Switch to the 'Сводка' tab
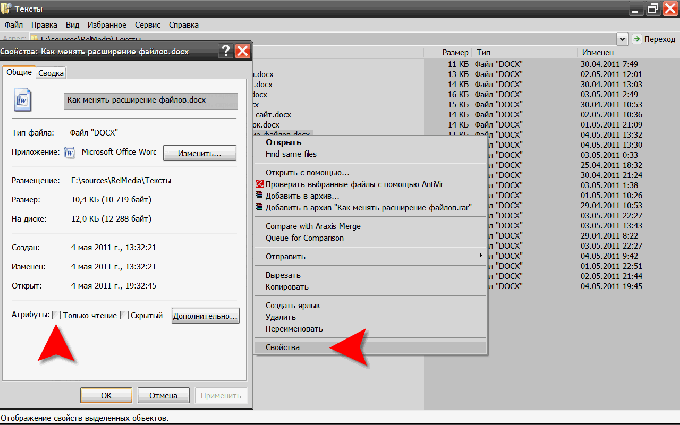 tap(51, 73)
